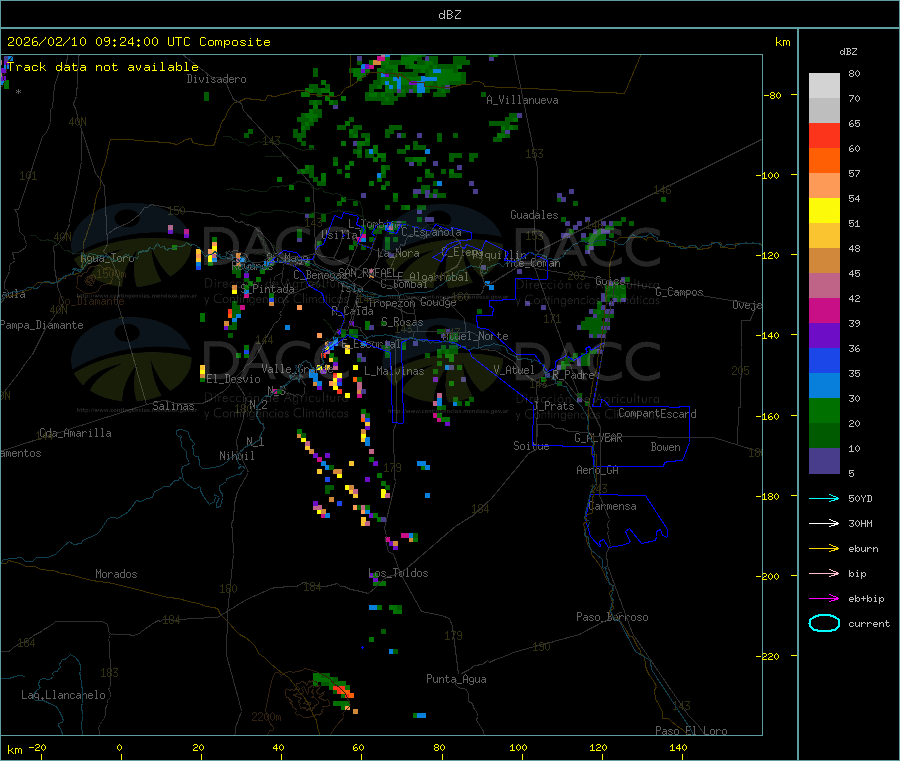Select the blue 35-36 dBZ legend swatch

coord(824,360)
